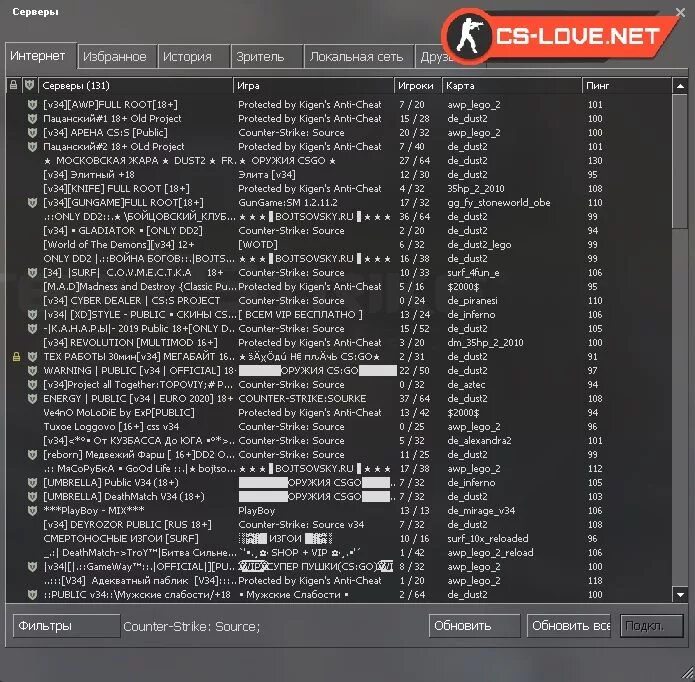Select server [v34] Элитный +18
695x682 pixels.
pos(339,175)
